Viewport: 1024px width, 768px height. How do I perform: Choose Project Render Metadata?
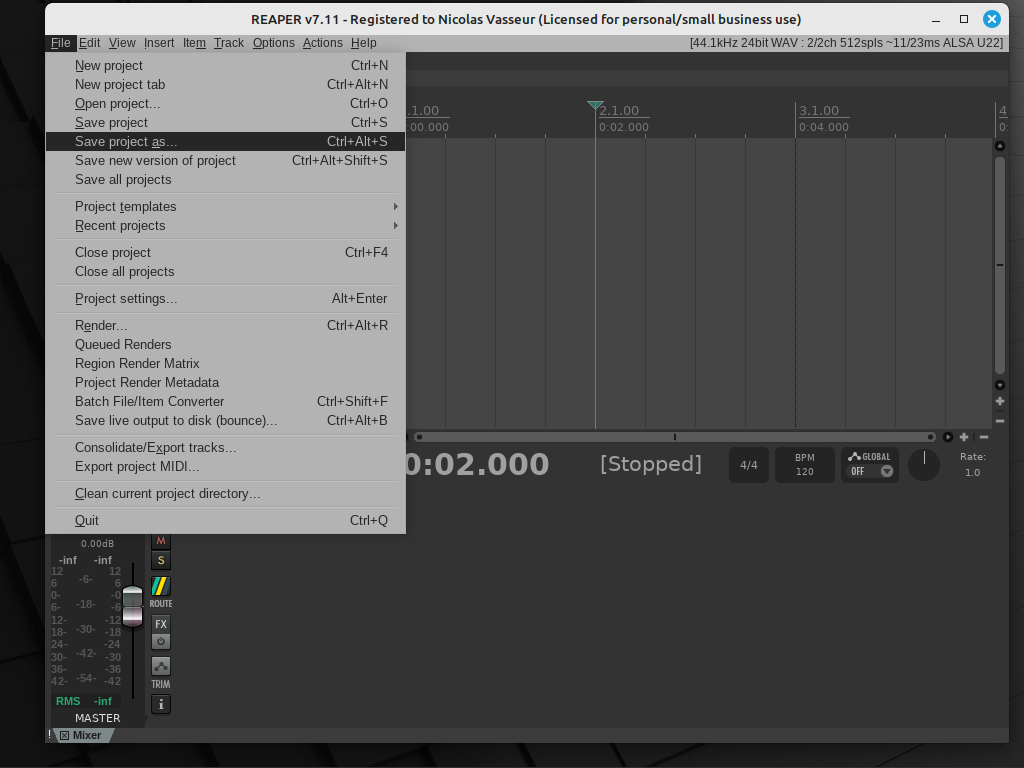click(226, 382)
